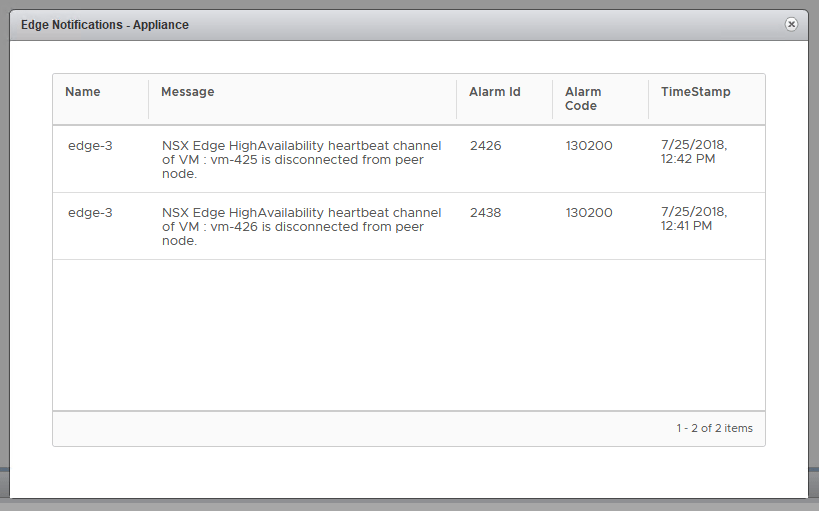Screen dimensions: 819x511
Task: Click alarm id 2426 cell
Action: click(485, 146)
